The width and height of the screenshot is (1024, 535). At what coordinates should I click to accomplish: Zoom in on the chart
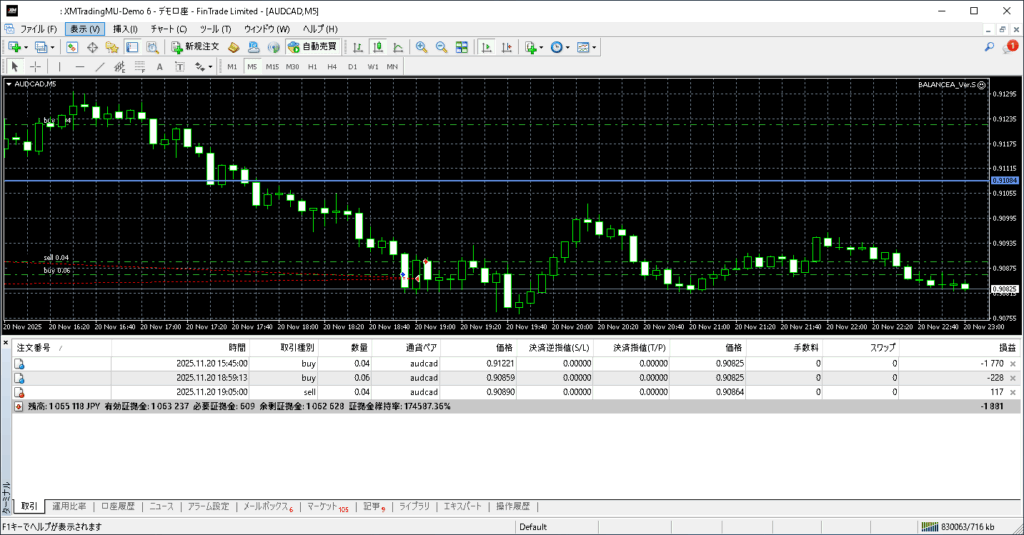(421, 47)
